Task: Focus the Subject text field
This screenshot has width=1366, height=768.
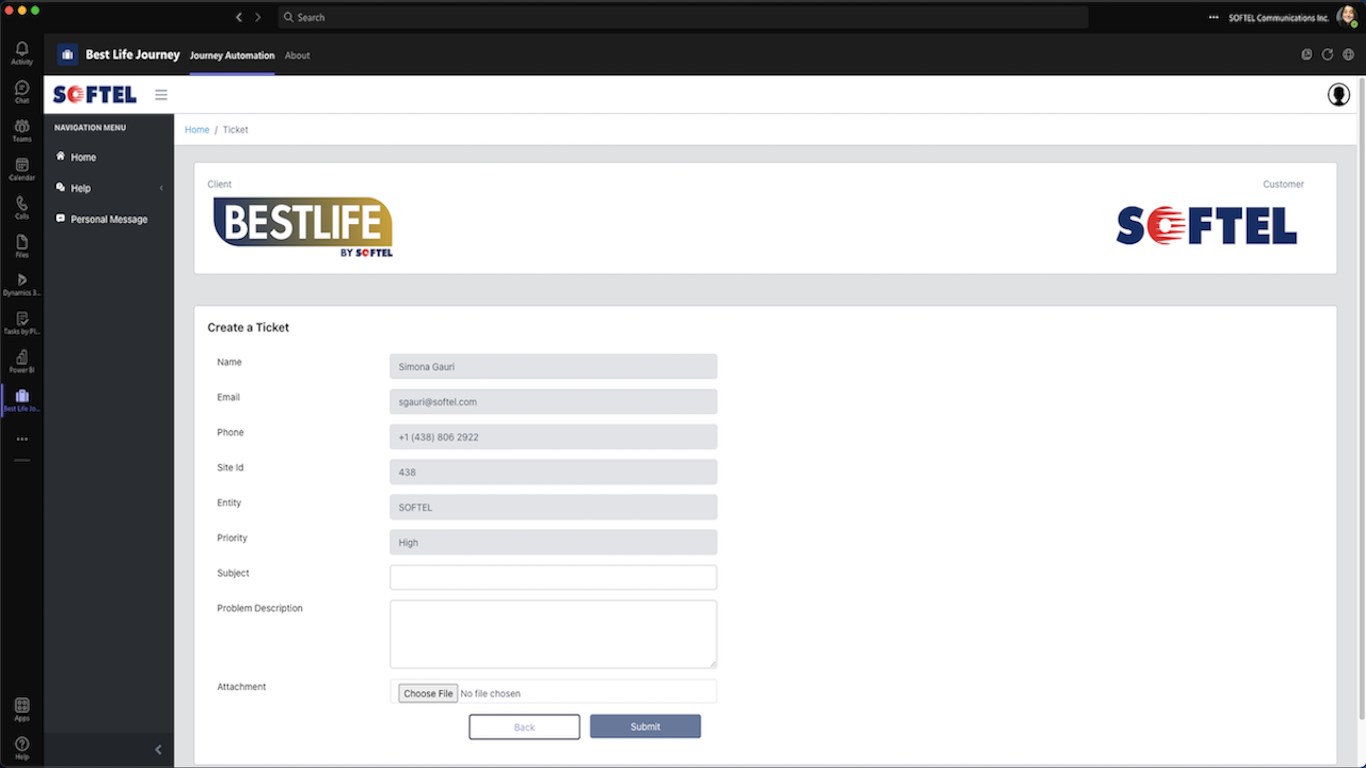Action: coord(553,577)
